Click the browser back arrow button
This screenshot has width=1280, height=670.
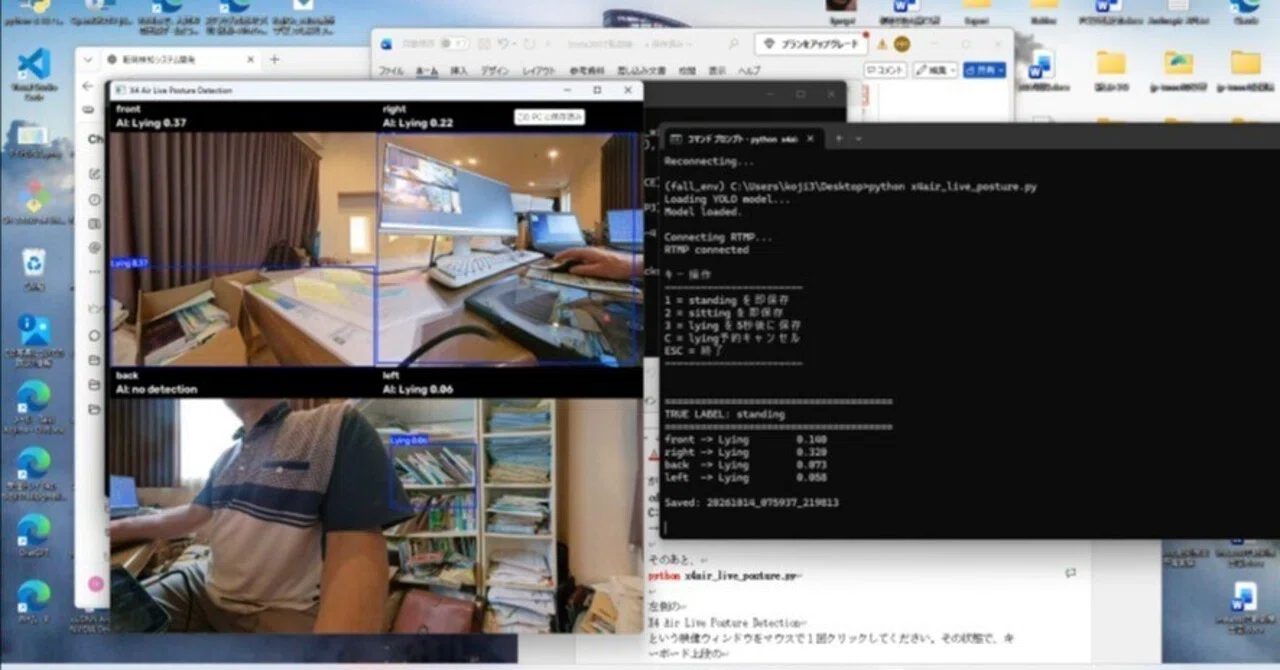point(87,87)
